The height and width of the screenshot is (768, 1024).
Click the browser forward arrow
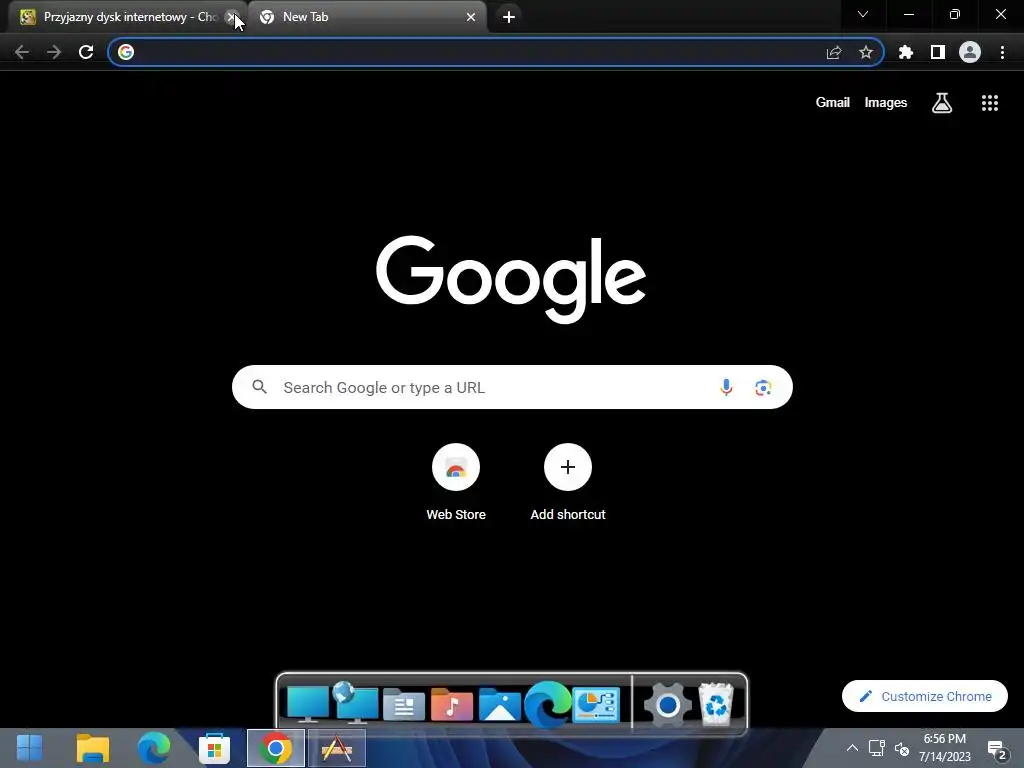pyautogui.click(x=54, y=52)
